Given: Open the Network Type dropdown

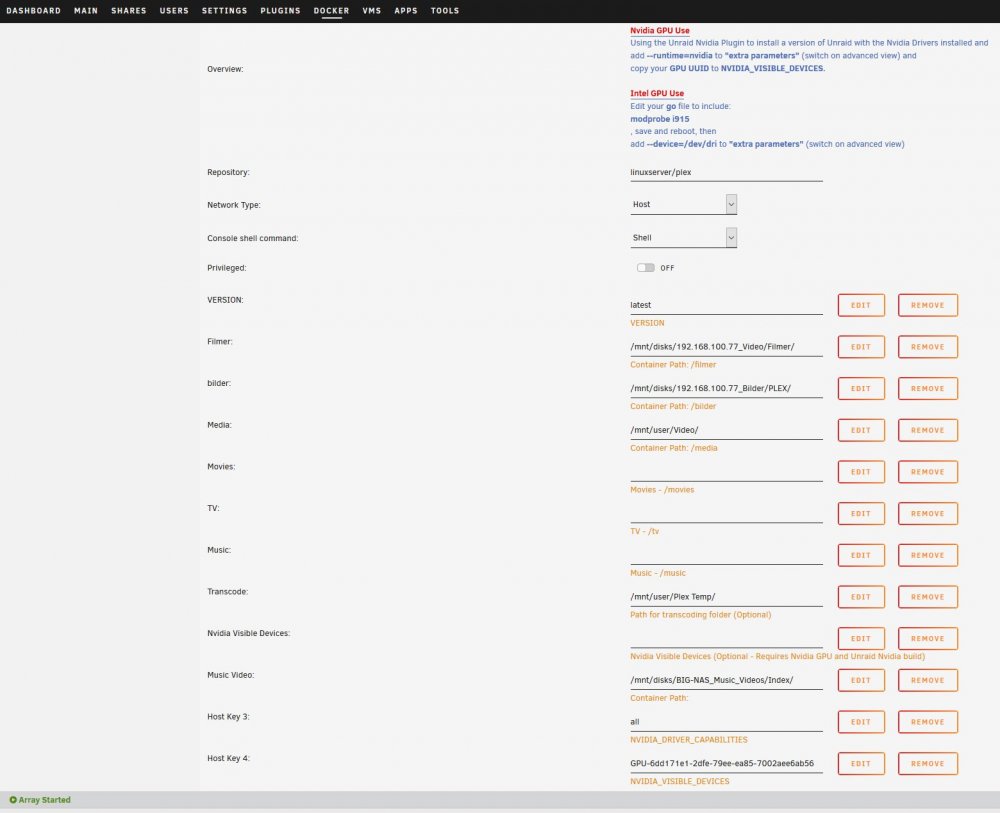Looking at the screenshot, I should click(683, 204).
